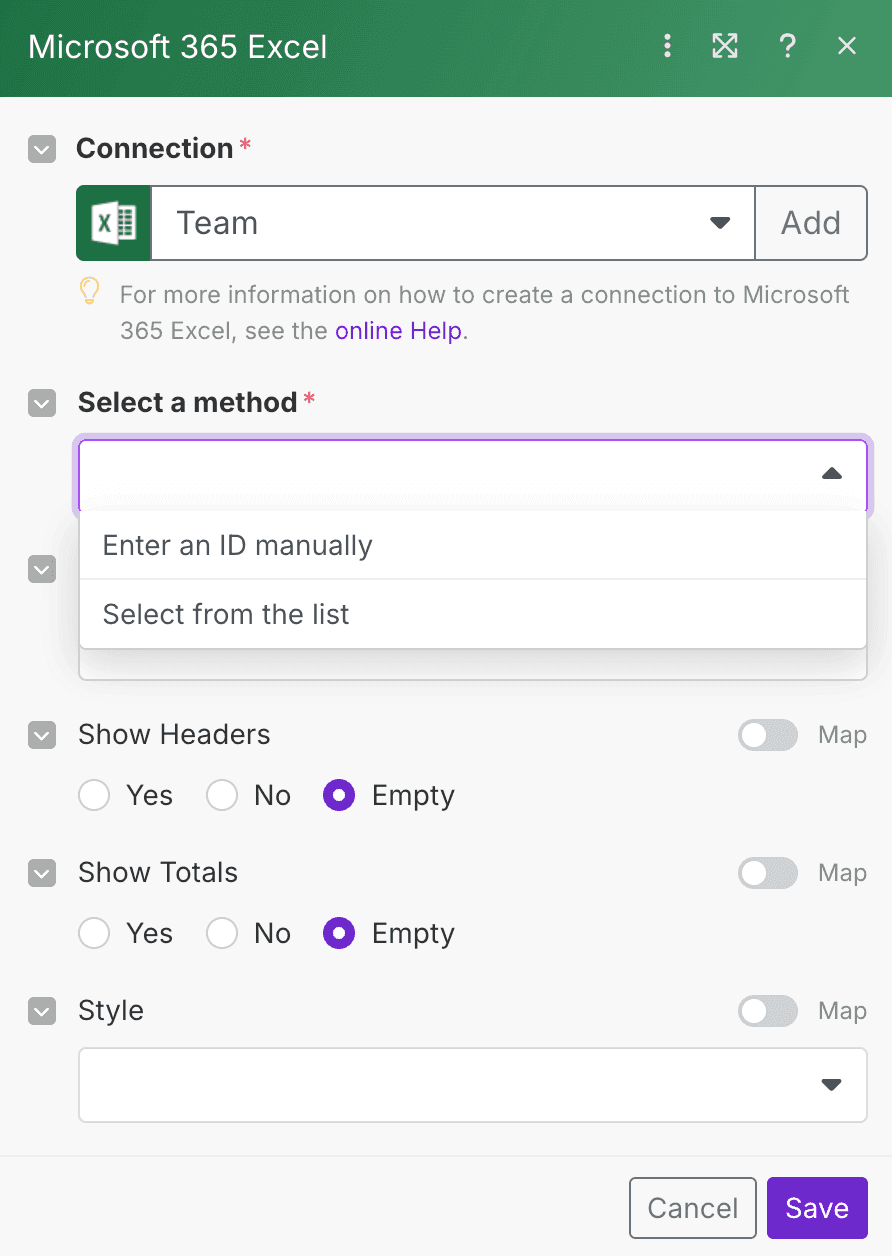Click the purple Save button

[817, 1208]
